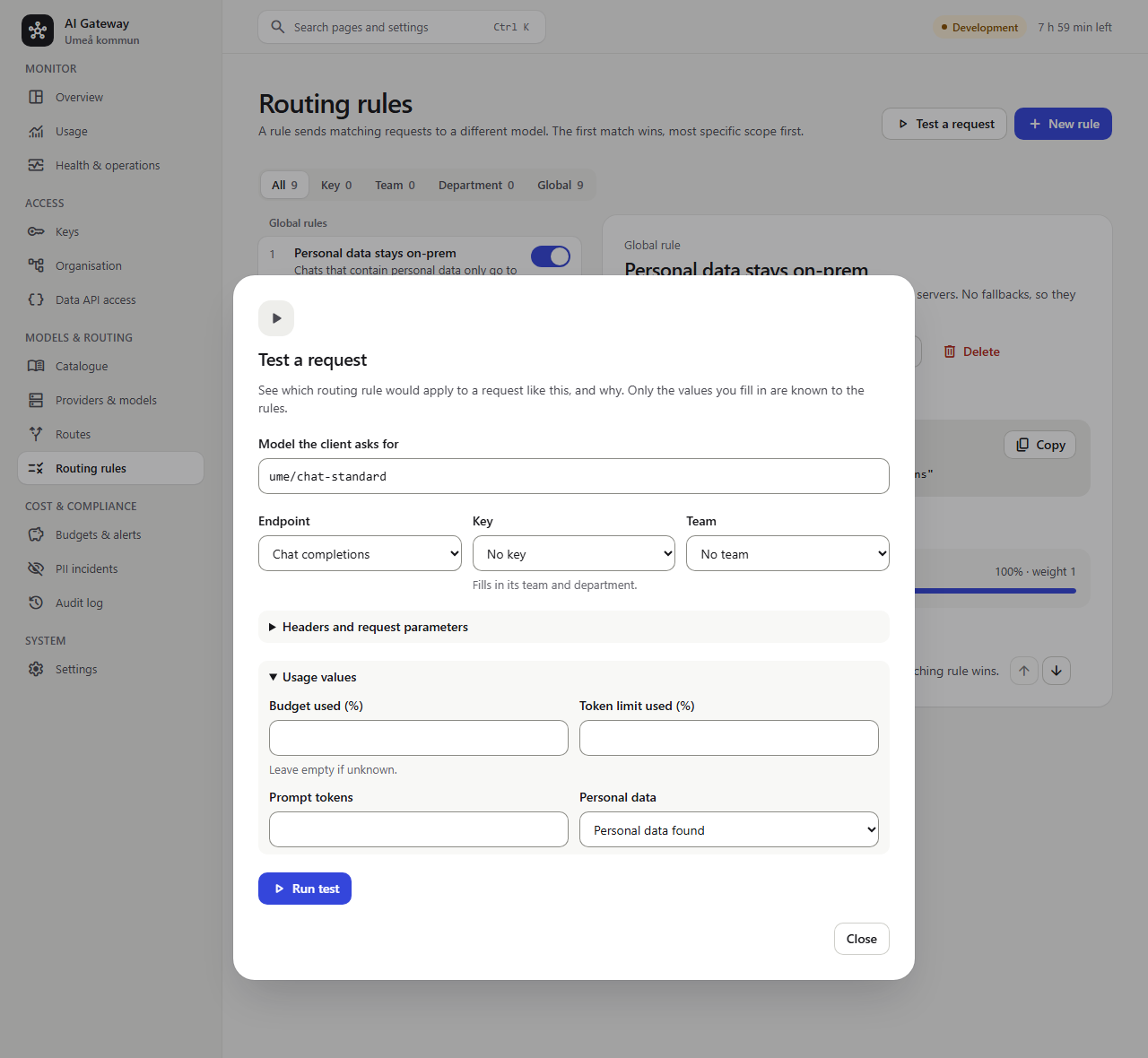Click the 100% weight progress bar
Image resolution: width=1148 pixels, height=1058 pixels.
click(995, 590)
